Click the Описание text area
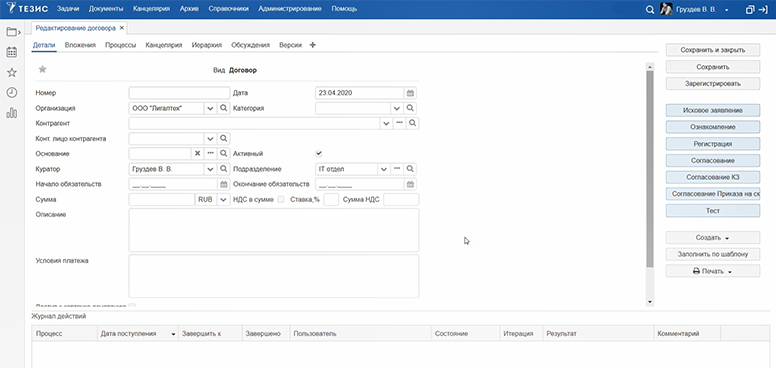This screenshot has width=776, height=368. [x=274, y=230]
